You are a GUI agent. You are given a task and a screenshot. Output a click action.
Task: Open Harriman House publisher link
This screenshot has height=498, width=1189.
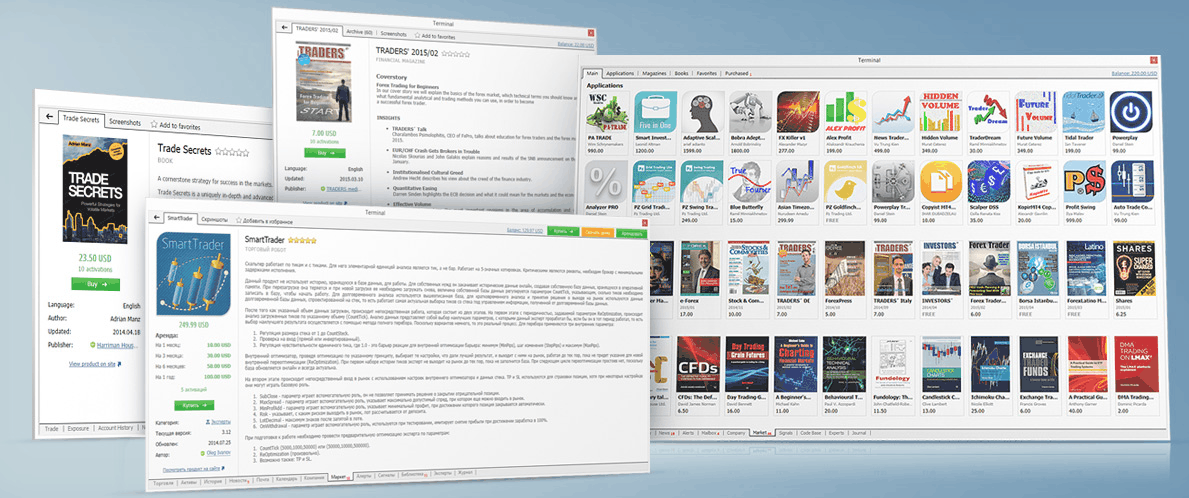pos(117,344)
